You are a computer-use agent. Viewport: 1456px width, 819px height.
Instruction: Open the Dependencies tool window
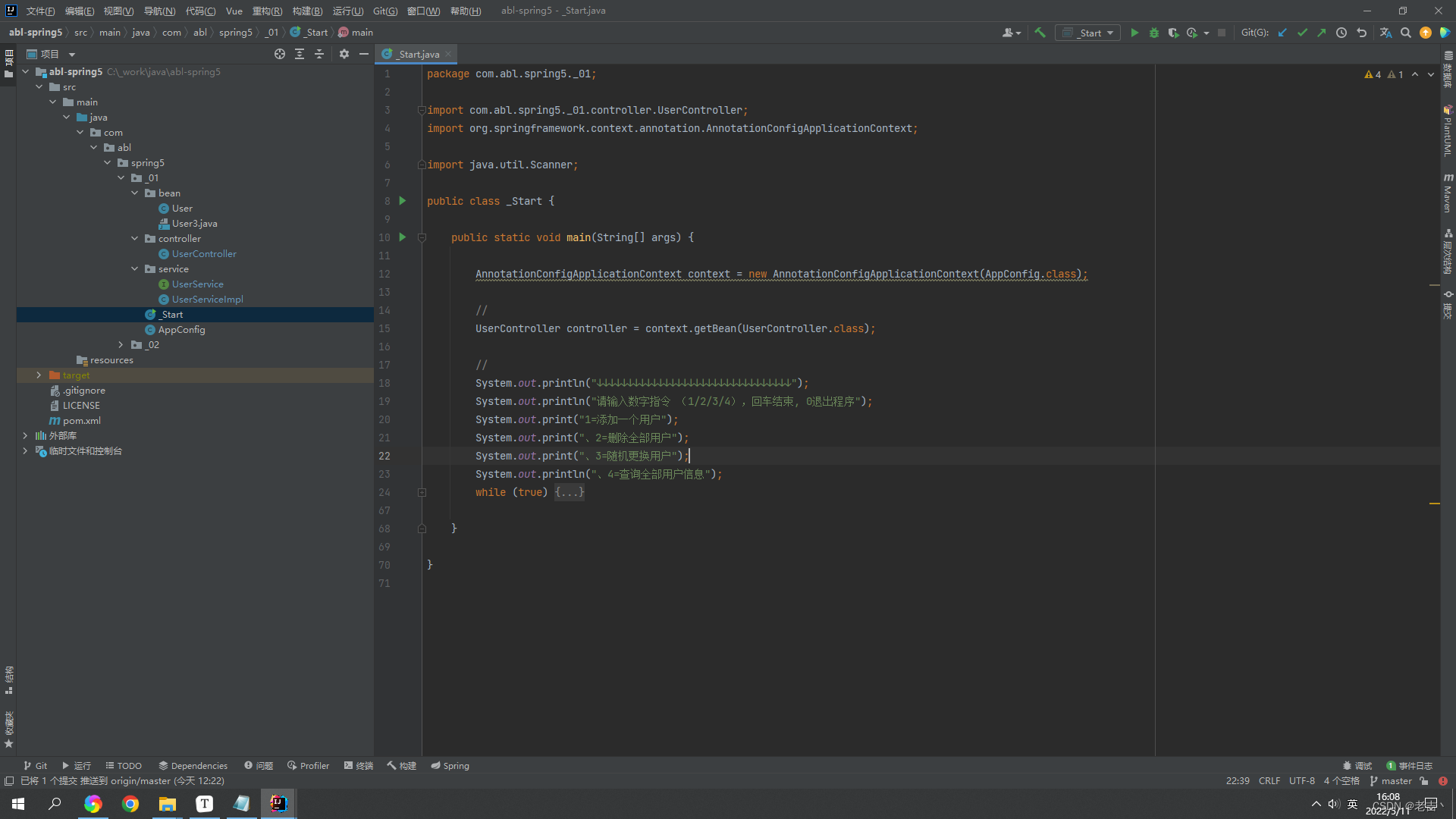coord(193,766)
